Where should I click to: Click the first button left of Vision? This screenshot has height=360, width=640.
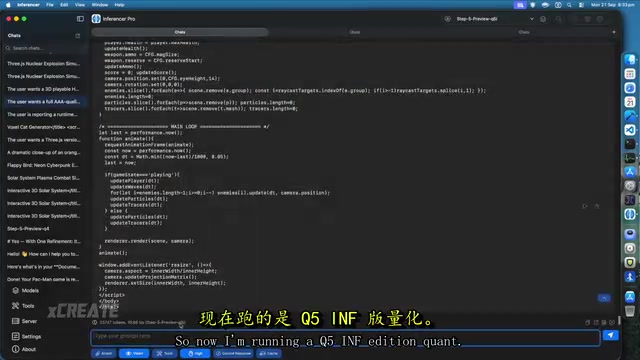pos(104,353)
